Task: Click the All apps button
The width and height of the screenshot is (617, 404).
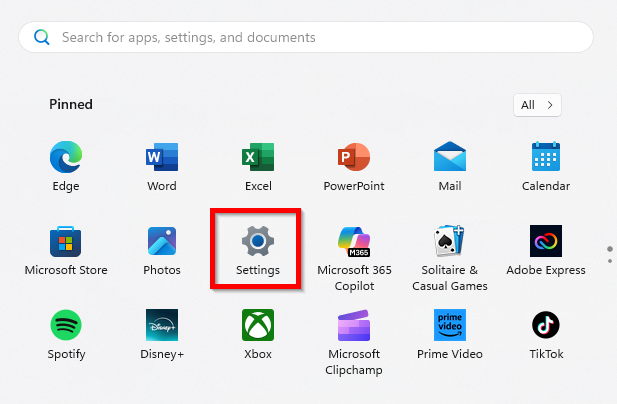Action: pos(537,105)
